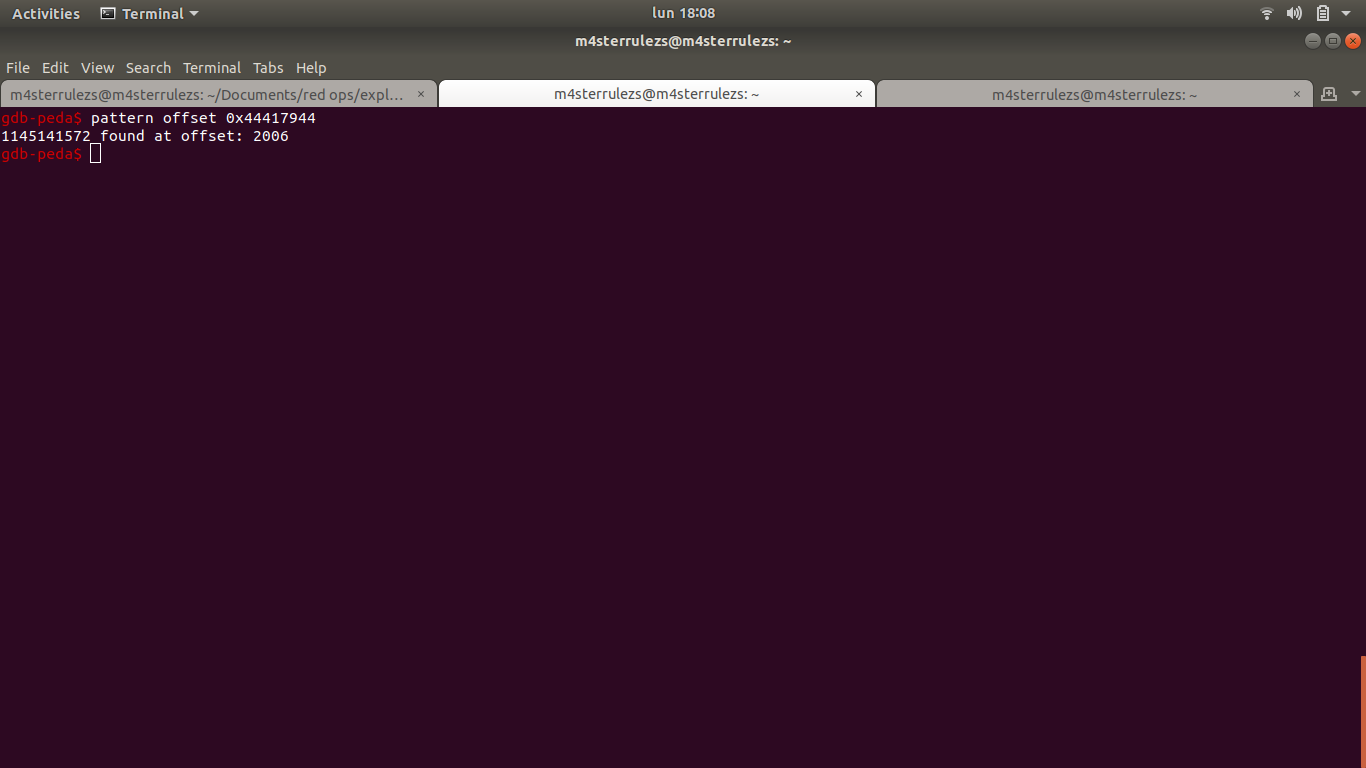This screenshot has height=768, width=1366.
Task: Click the terminal cursor at last prompt
Action: pyautogui.click(x=95, y=154)
